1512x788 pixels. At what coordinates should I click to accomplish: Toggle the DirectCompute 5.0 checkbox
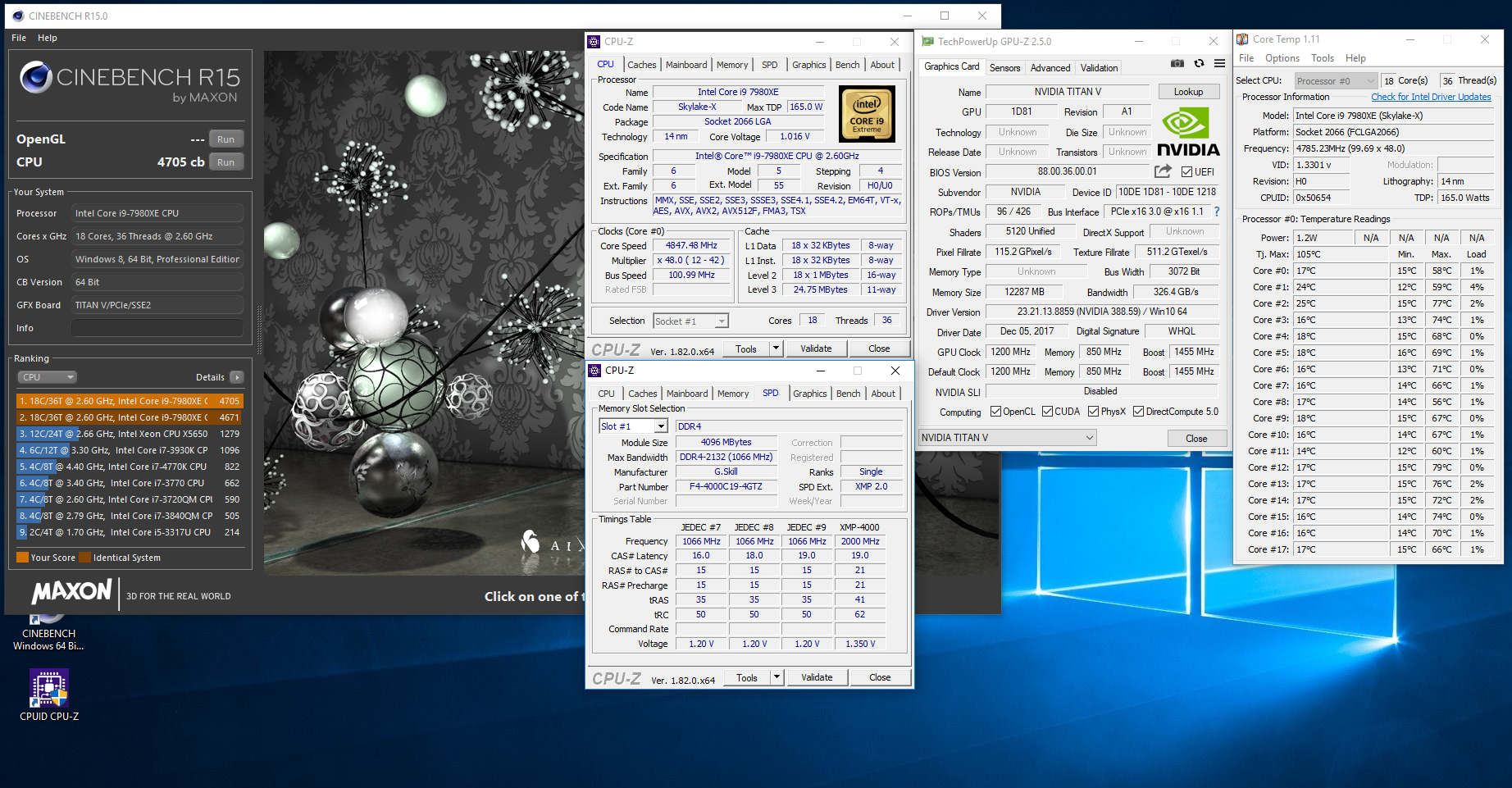[x=1138, y=412]
